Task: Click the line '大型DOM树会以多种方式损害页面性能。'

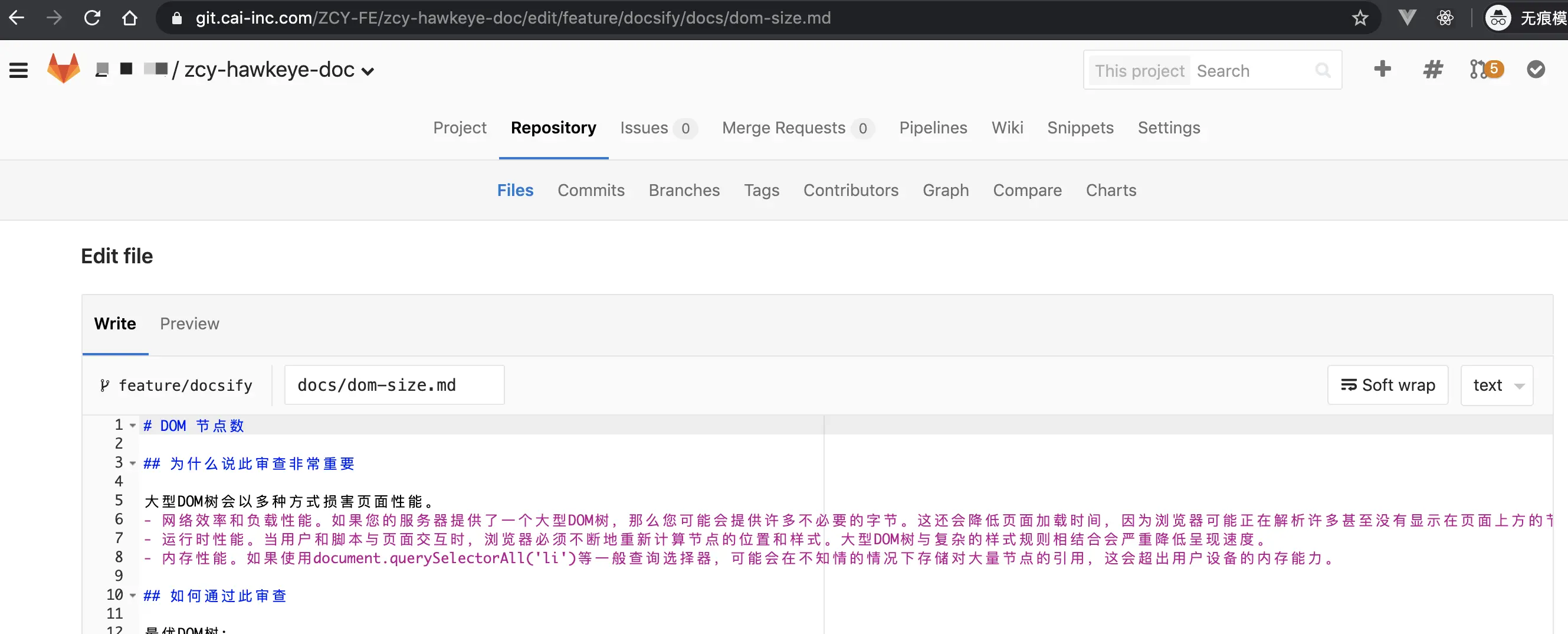Action: [290, 501]
